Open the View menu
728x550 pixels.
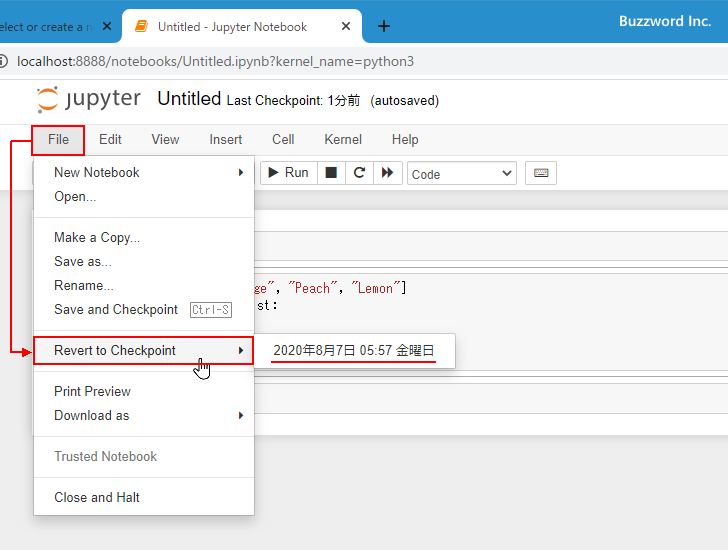(x=165, y=140)
